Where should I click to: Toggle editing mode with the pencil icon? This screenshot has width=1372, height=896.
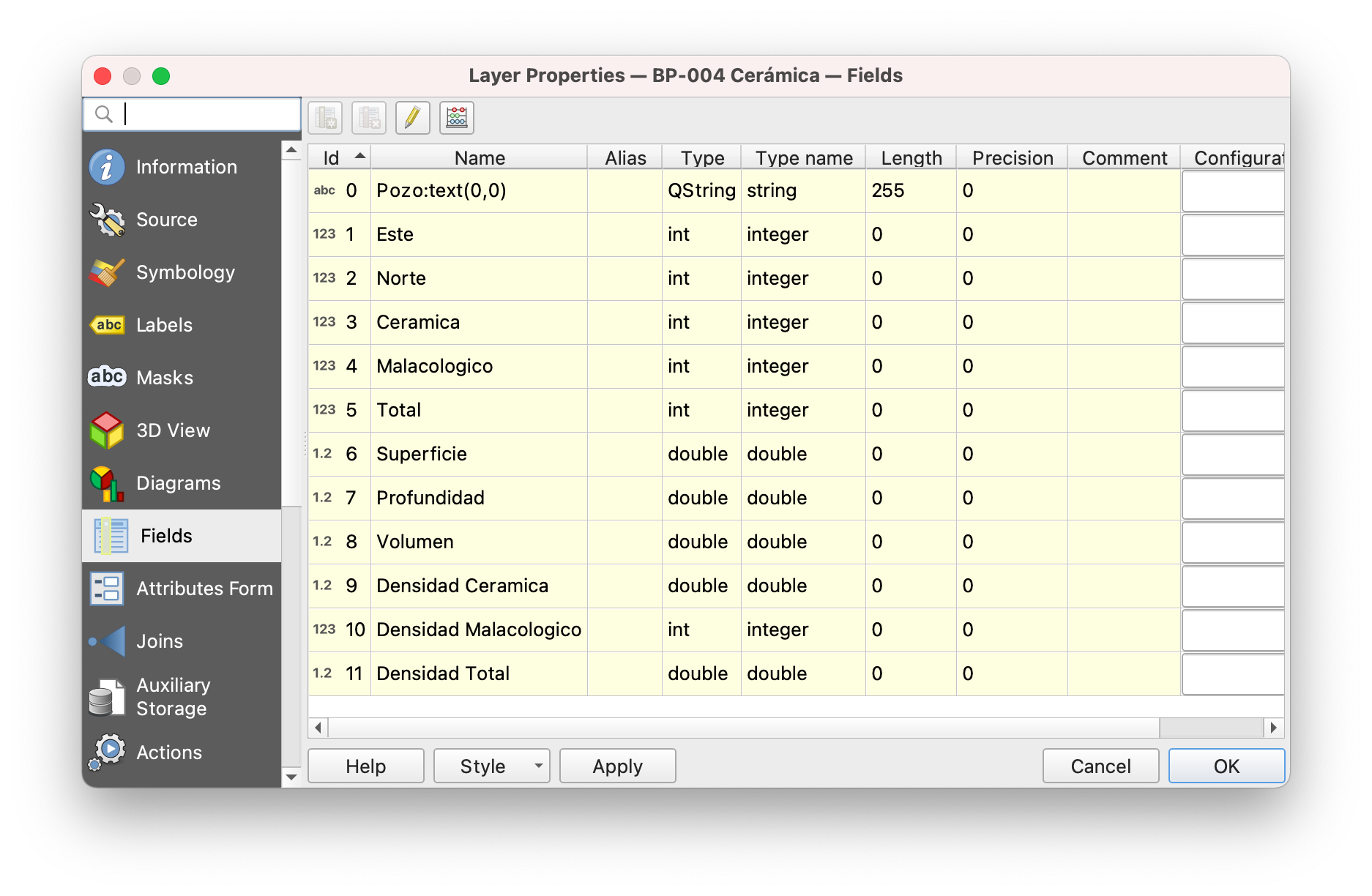[x=412, y=117]
